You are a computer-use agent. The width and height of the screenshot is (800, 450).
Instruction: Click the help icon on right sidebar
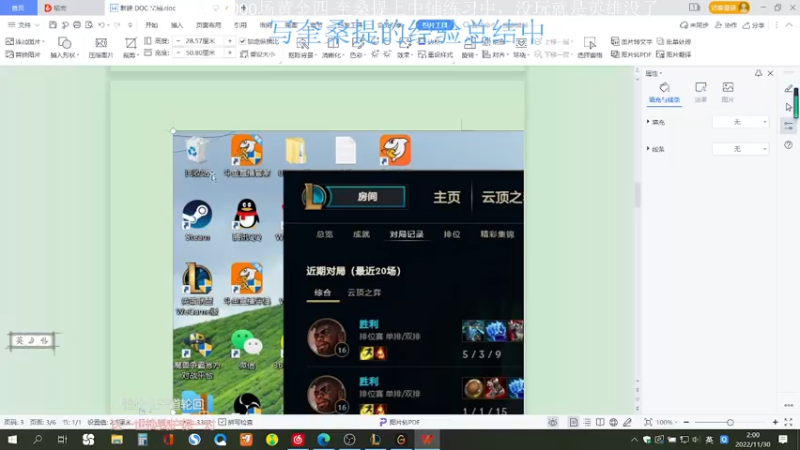tap(789, 145)
